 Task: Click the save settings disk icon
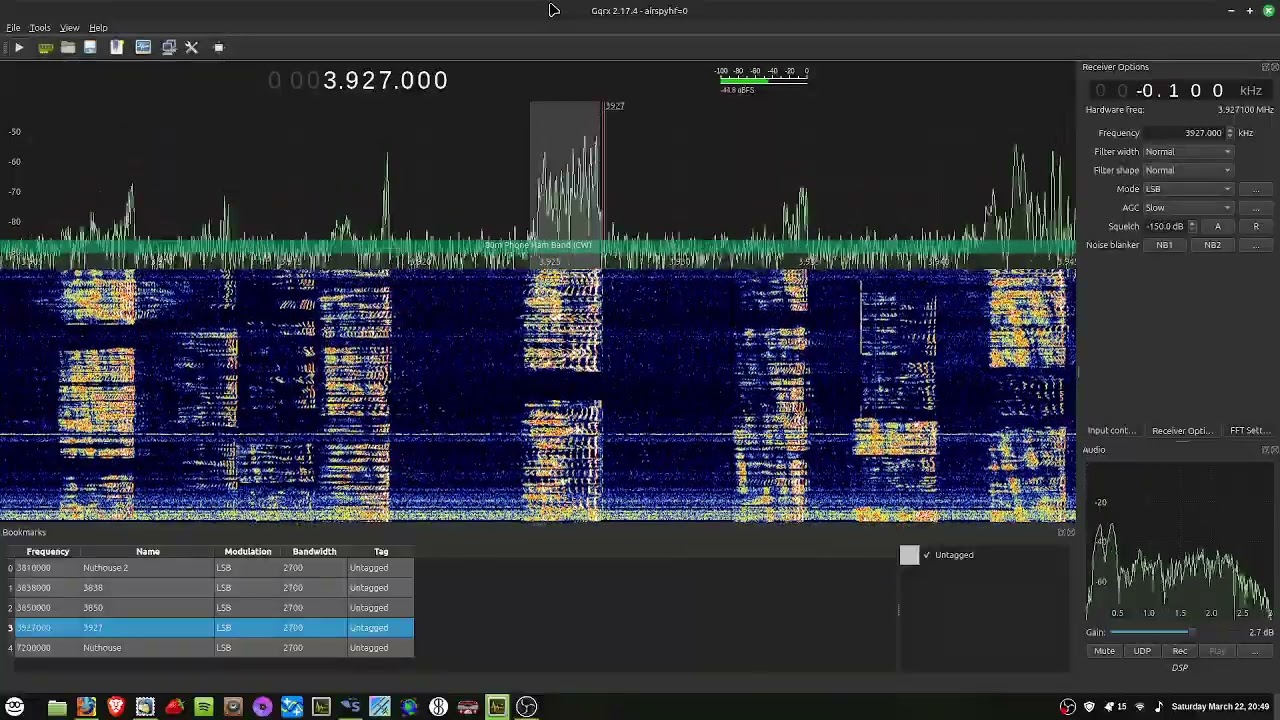pos(90,47)
